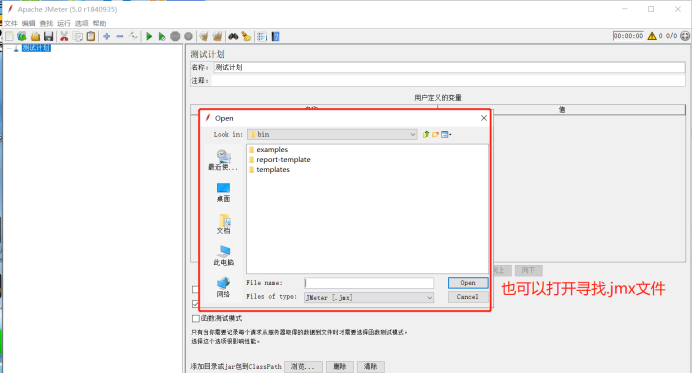Click the Open folder toolbar icon
This screenshot has height=374, width=692.
click(x=35, y=36)
